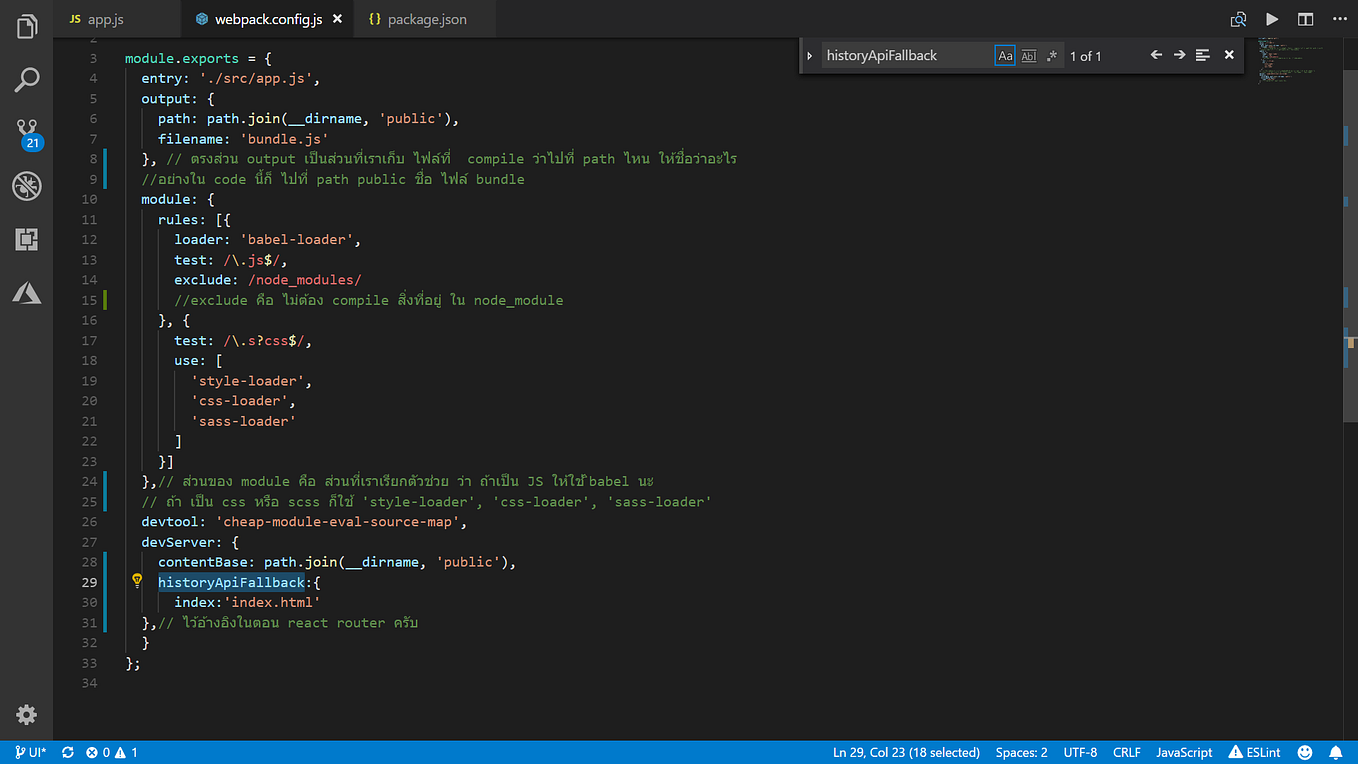Image resolution: width=1358 pixels, height=764 pixels.
Task: Open the Search view from the sidebar
Action: [26, 80]
